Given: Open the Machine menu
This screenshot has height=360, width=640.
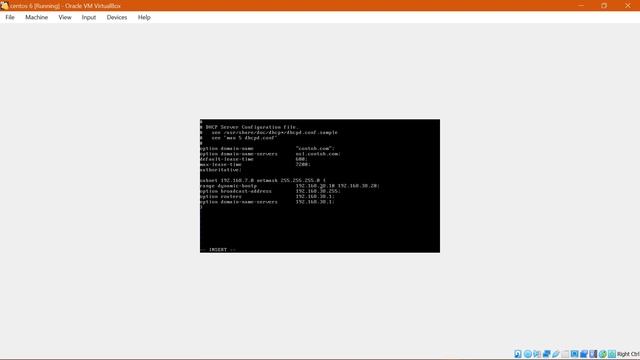Looking at the screenshot, I should click(36, 17).
